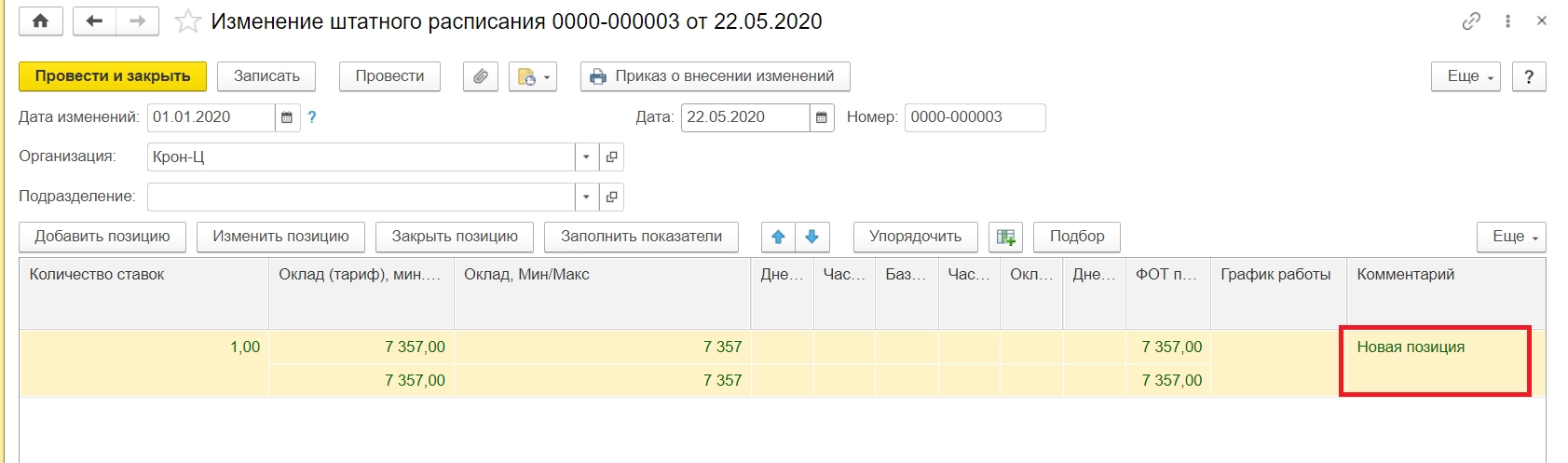Click the table settings icon beside Упорядочить

click(x=1005, y=237)
